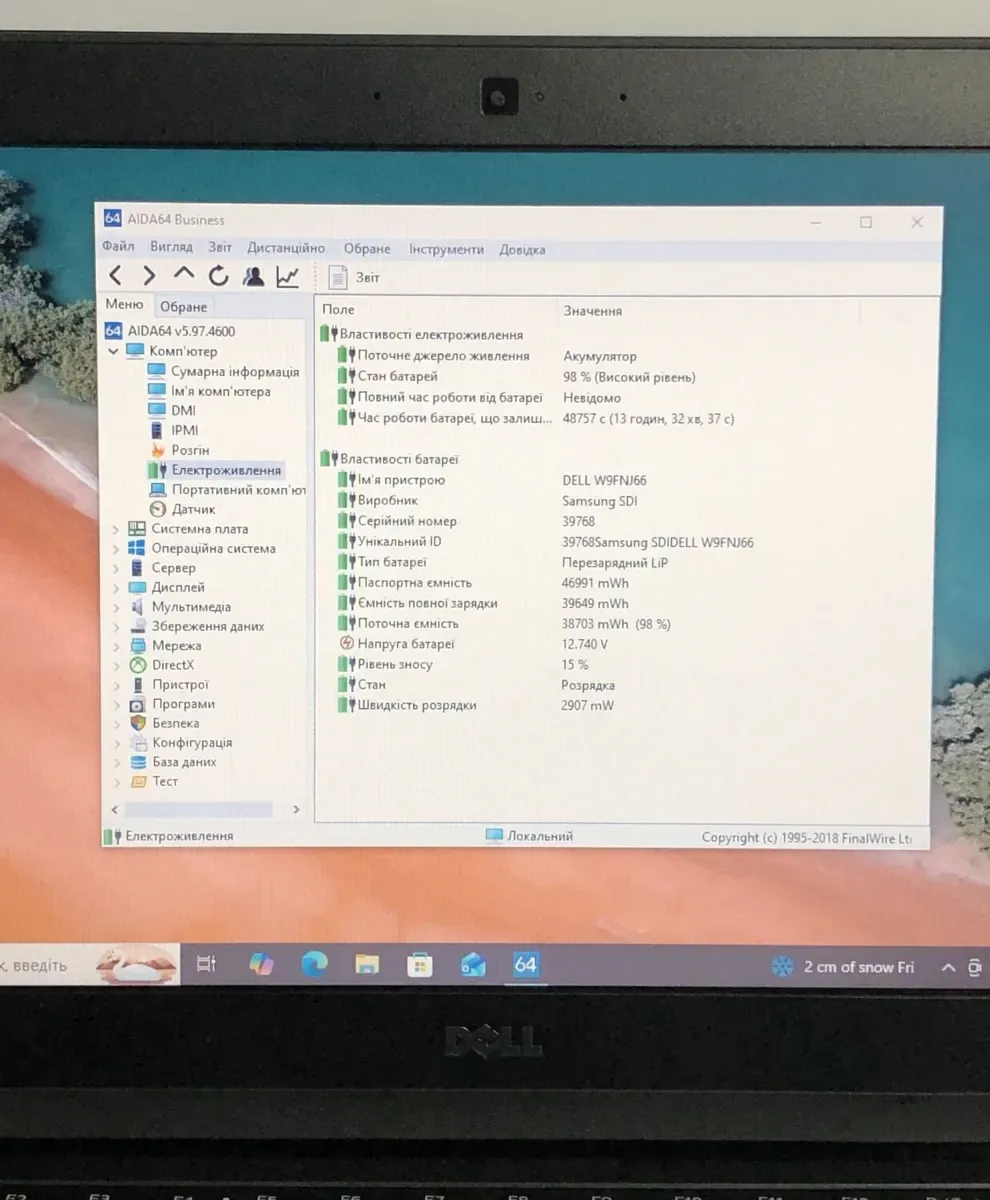
Task: Click the Значення column header
Action: point(592,311)
